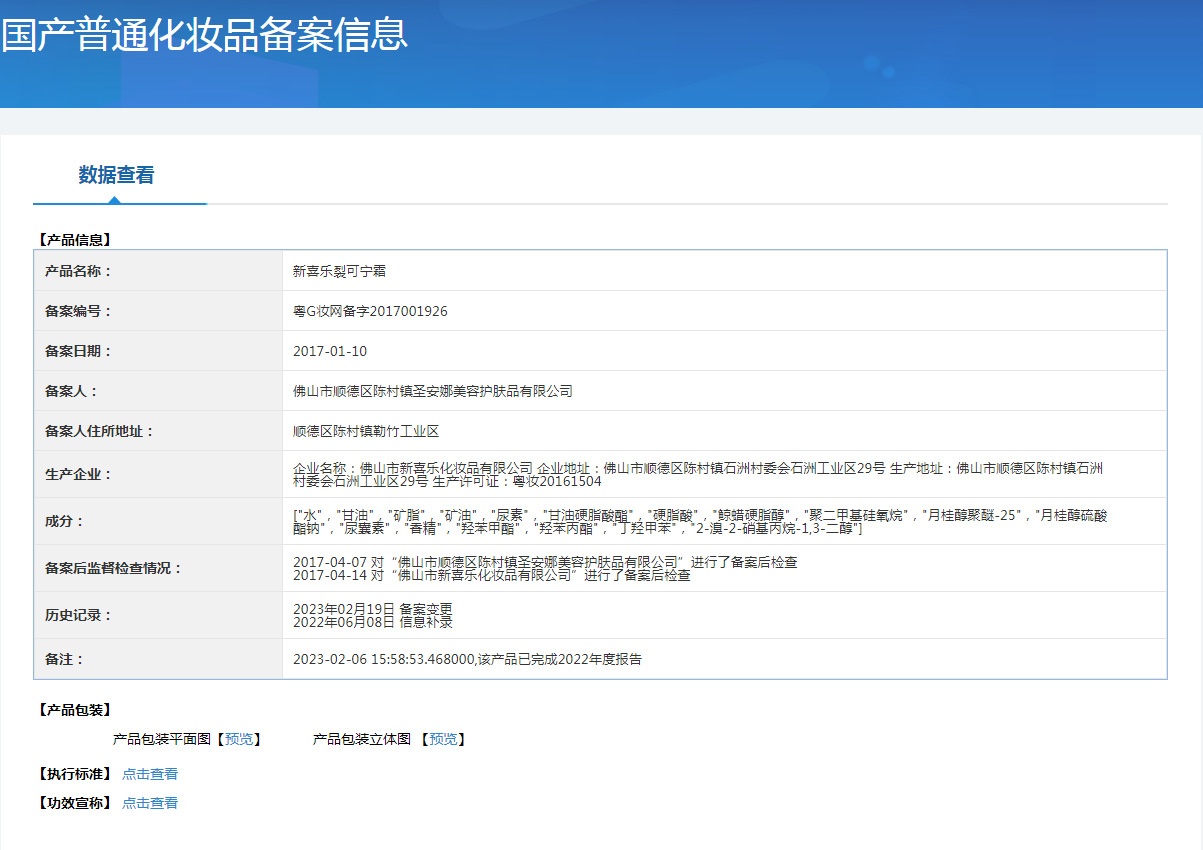Click the 备案编号 label cell
The height and width of the screenshot is (850, 1203).
point(158,311)
